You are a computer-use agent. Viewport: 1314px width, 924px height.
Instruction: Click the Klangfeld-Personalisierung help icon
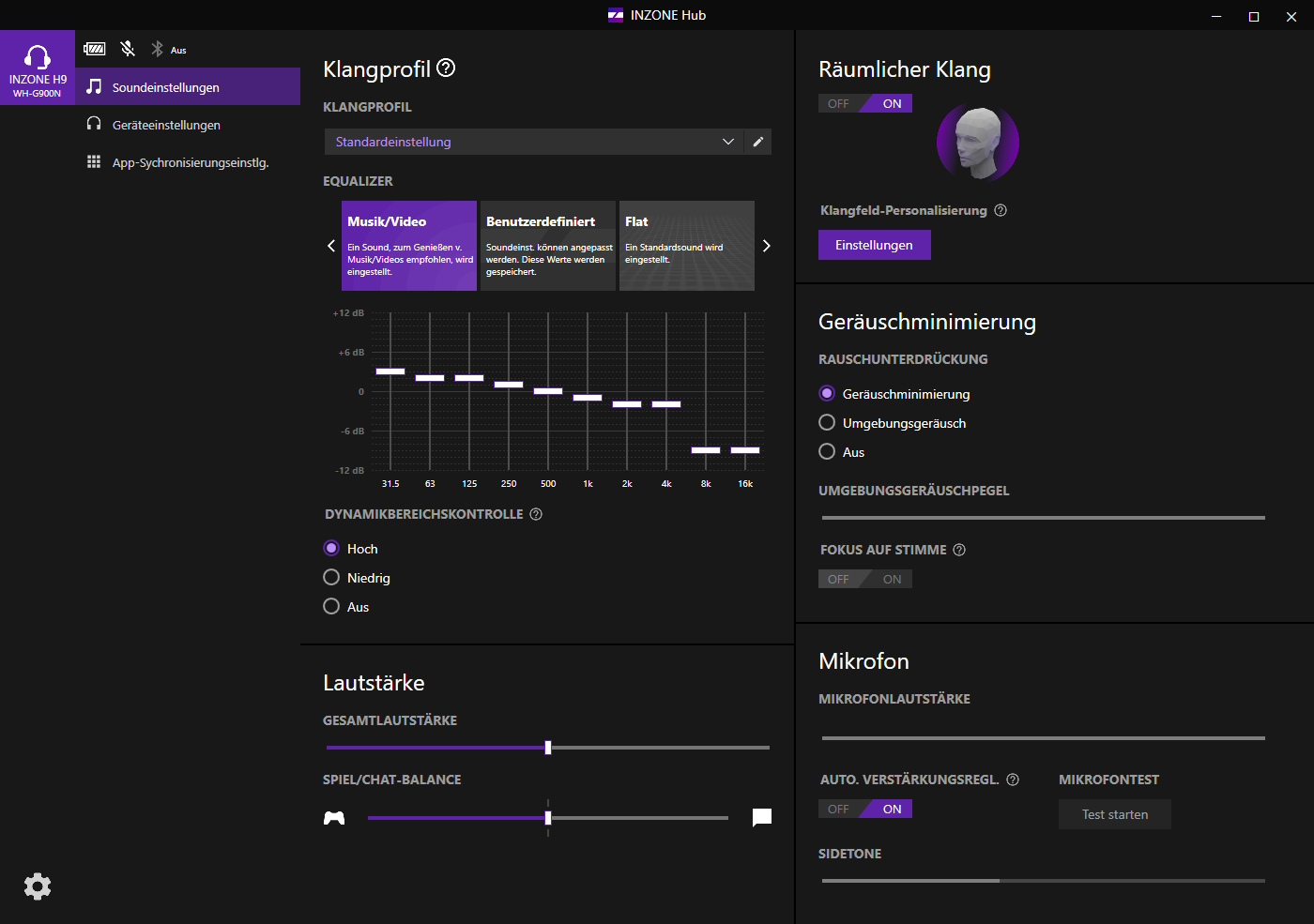1001,210
